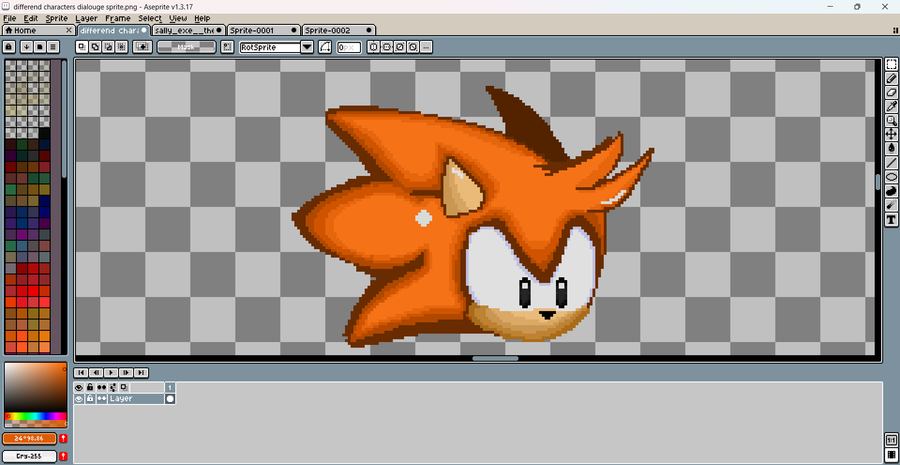Screen dimensions: 900x465
Task: Click the Add to selection mode icon
Action: [95, 47]
